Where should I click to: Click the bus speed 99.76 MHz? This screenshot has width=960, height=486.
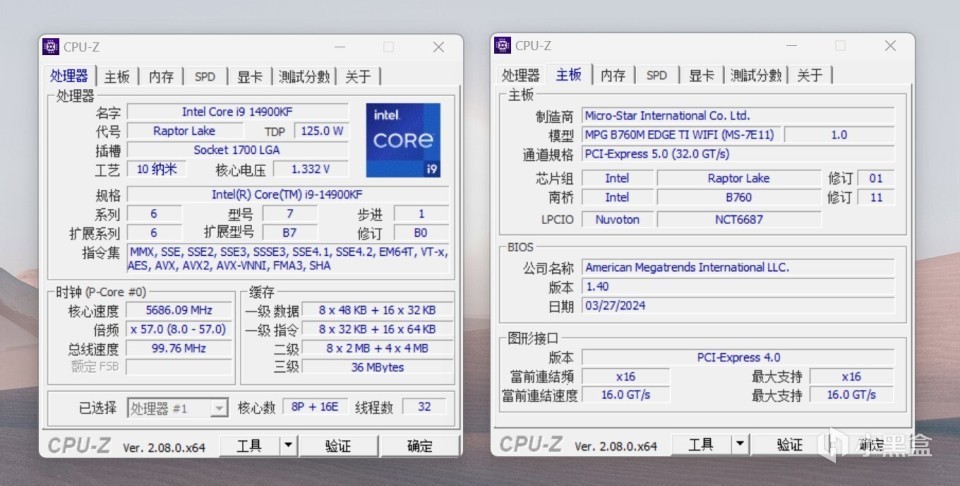click(x=179, y=348)
